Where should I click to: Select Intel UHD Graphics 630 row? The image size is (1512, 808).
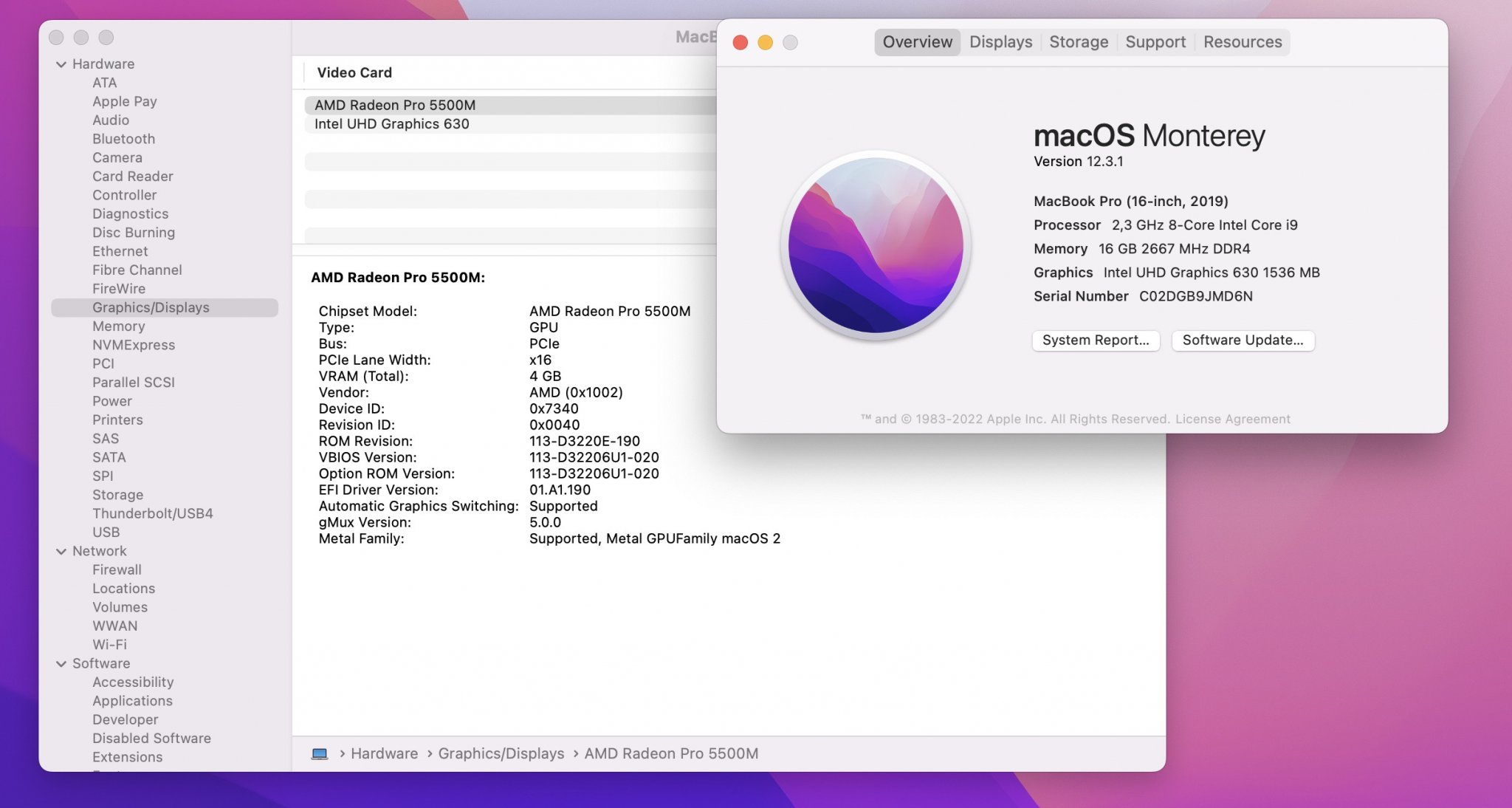coord(511,124)
